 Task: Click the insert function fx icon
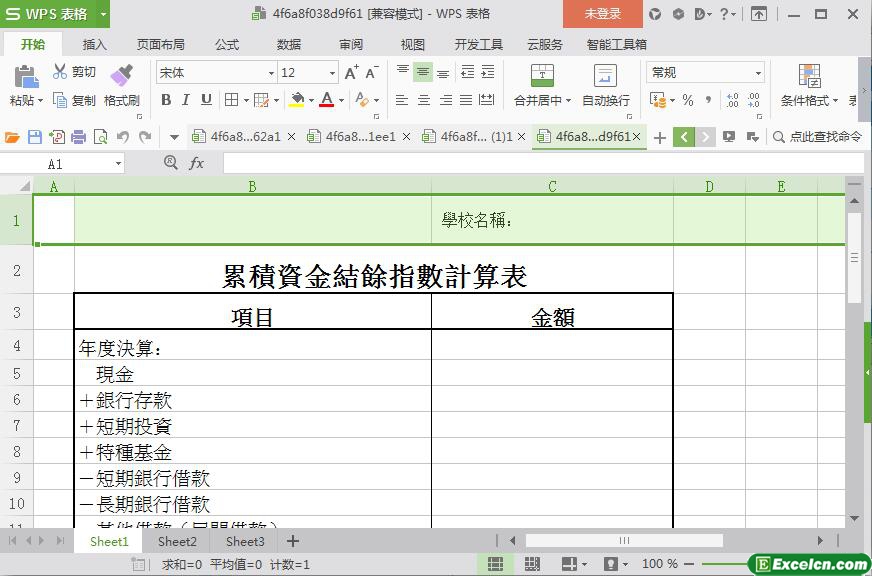[x=196, y=163]
